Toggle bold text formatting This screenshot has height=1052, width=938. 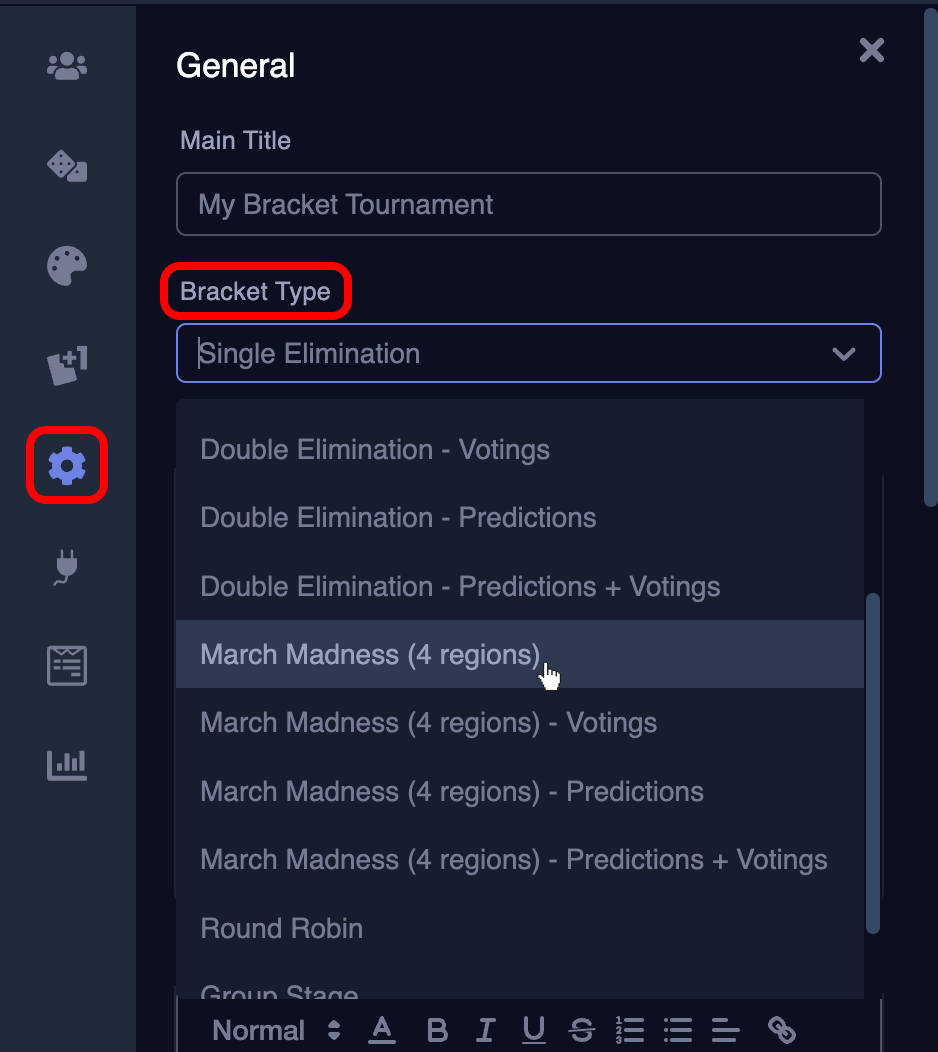[x=437, y=1030]
